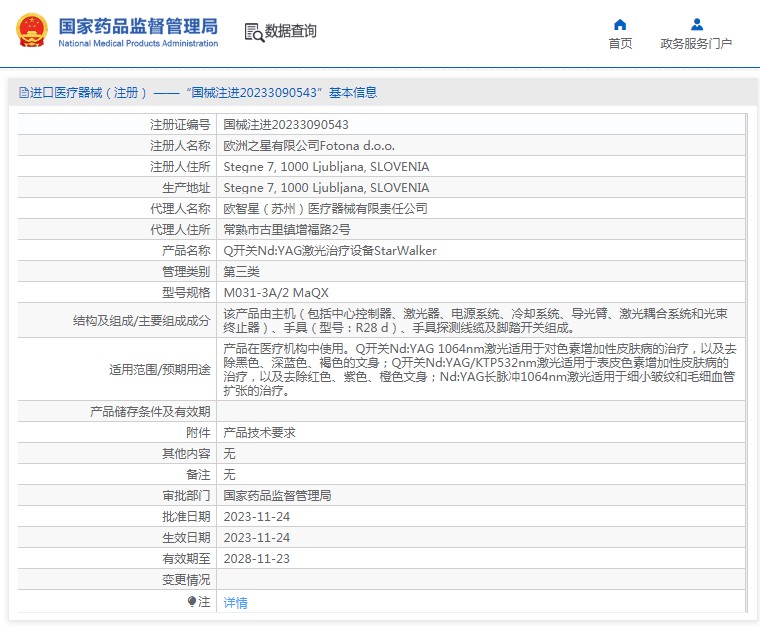Click agent address 常熟市古里镇增福路2号
This screenshot has height=628, width=760.
point(287,229)
